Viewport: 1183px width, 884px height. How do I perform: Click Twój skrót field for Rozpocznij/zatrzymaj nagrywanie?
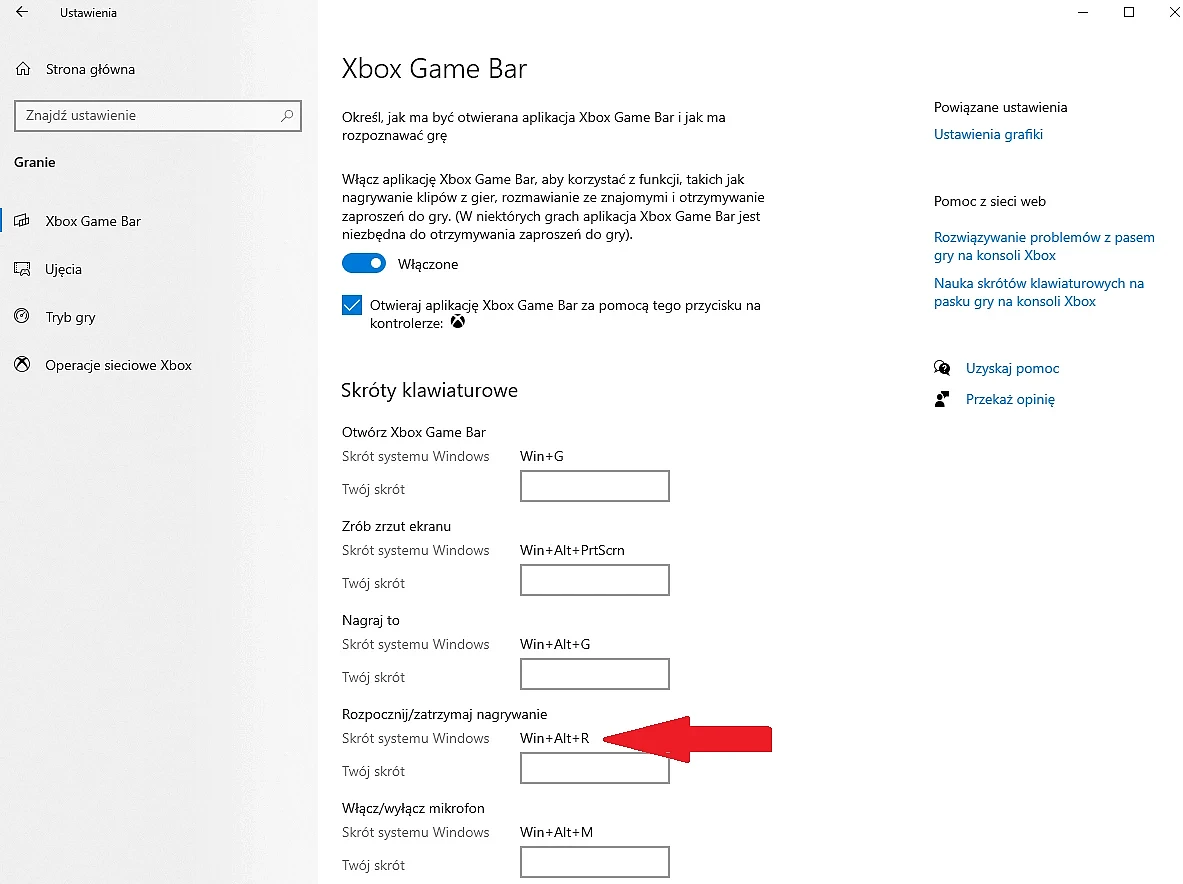pyautogui.click(x=595, y=768)
